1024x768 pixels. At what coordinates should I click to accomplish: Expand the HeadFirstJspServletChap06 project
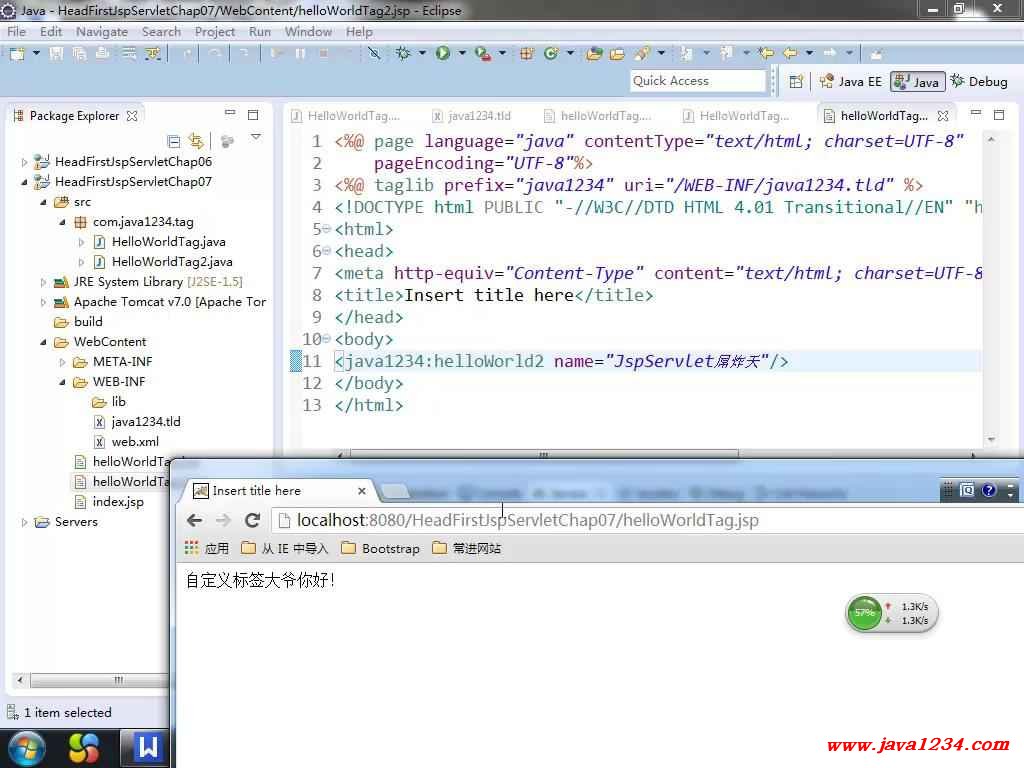25,162
